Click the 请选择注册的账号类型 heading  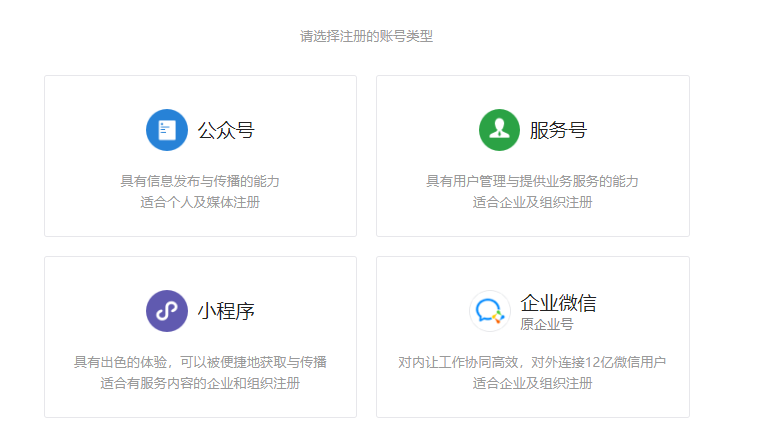pos(366,36)
